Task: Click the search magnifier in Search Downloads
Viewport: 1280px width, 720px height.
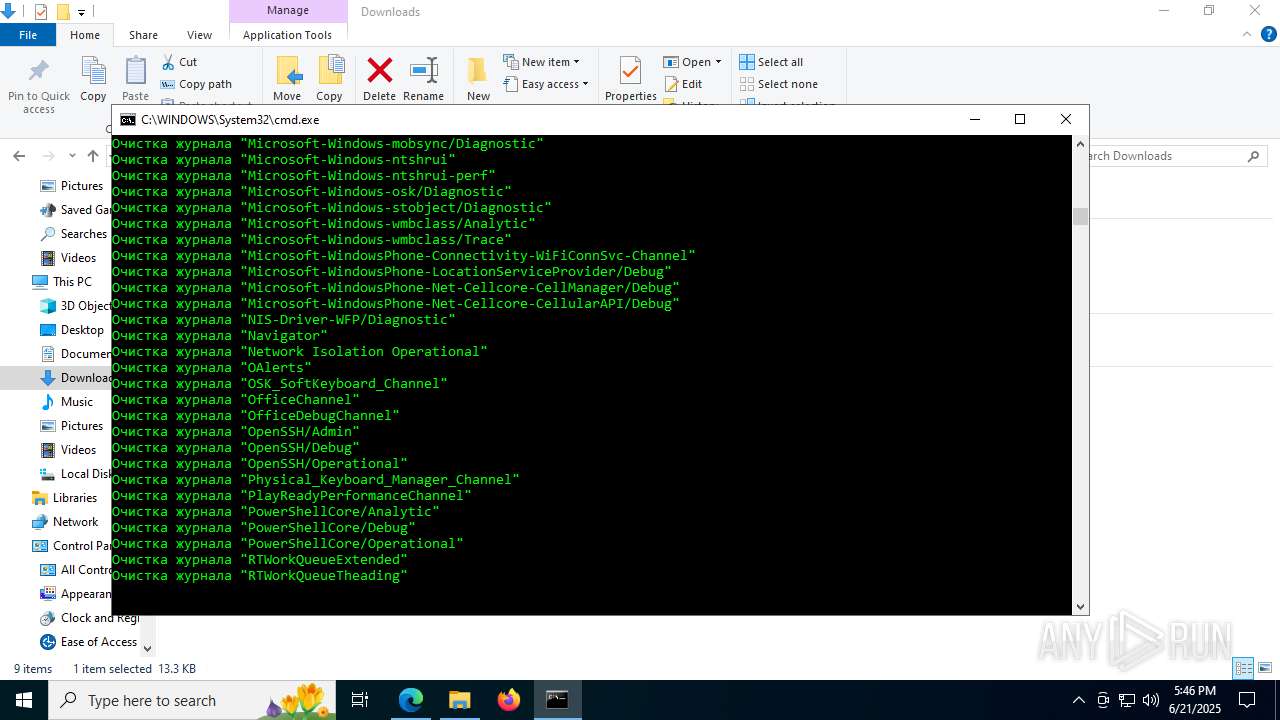Action: [x=1253, y=156]
